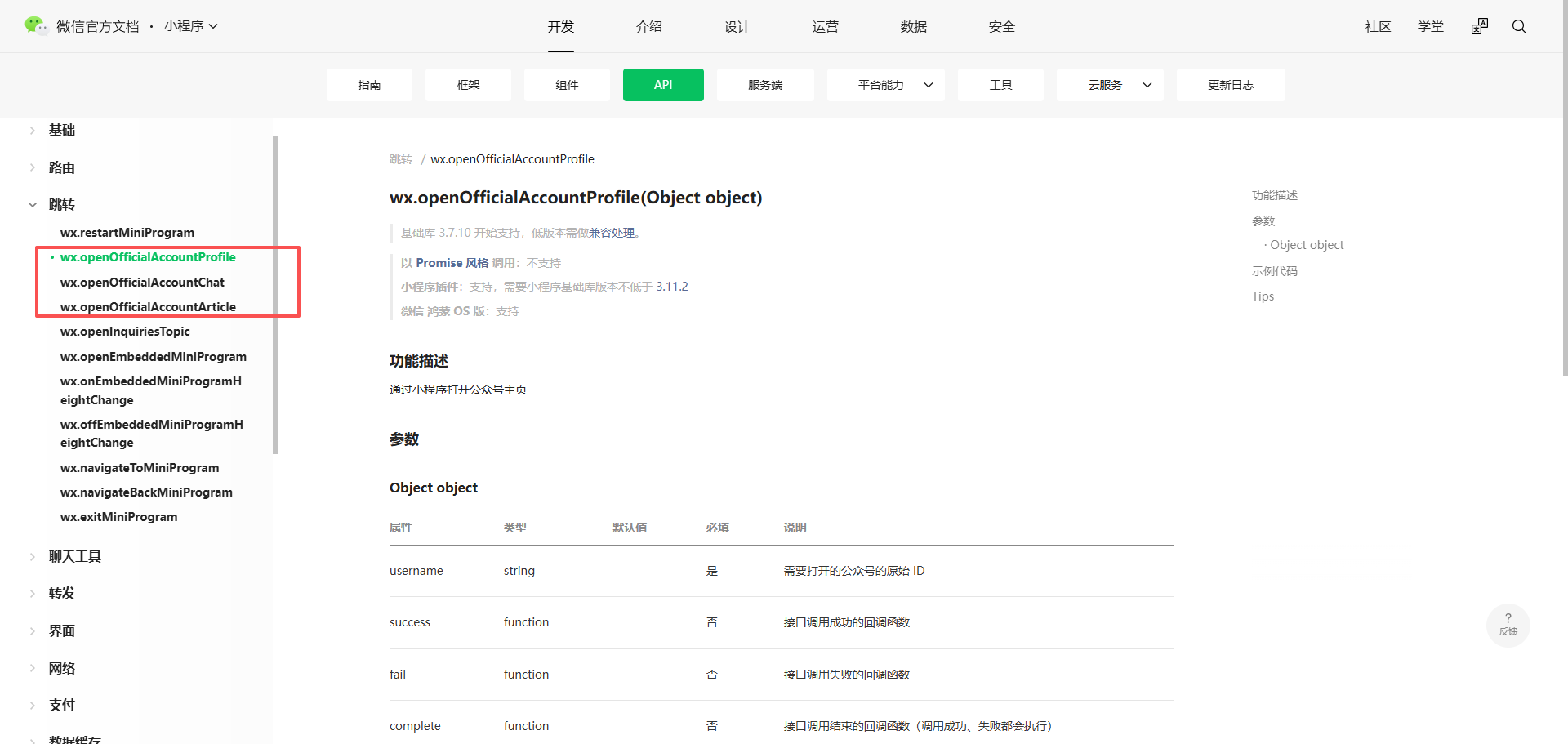Switch to the 开发 top tab
Viewport: 1568px width, 744px height.
(x=561, y=27)
